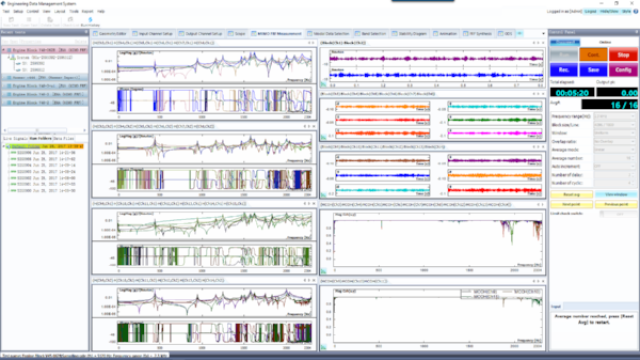Click the Engine Block test icon in list
This screenshot has height=360, width=640.
(9, 50)
